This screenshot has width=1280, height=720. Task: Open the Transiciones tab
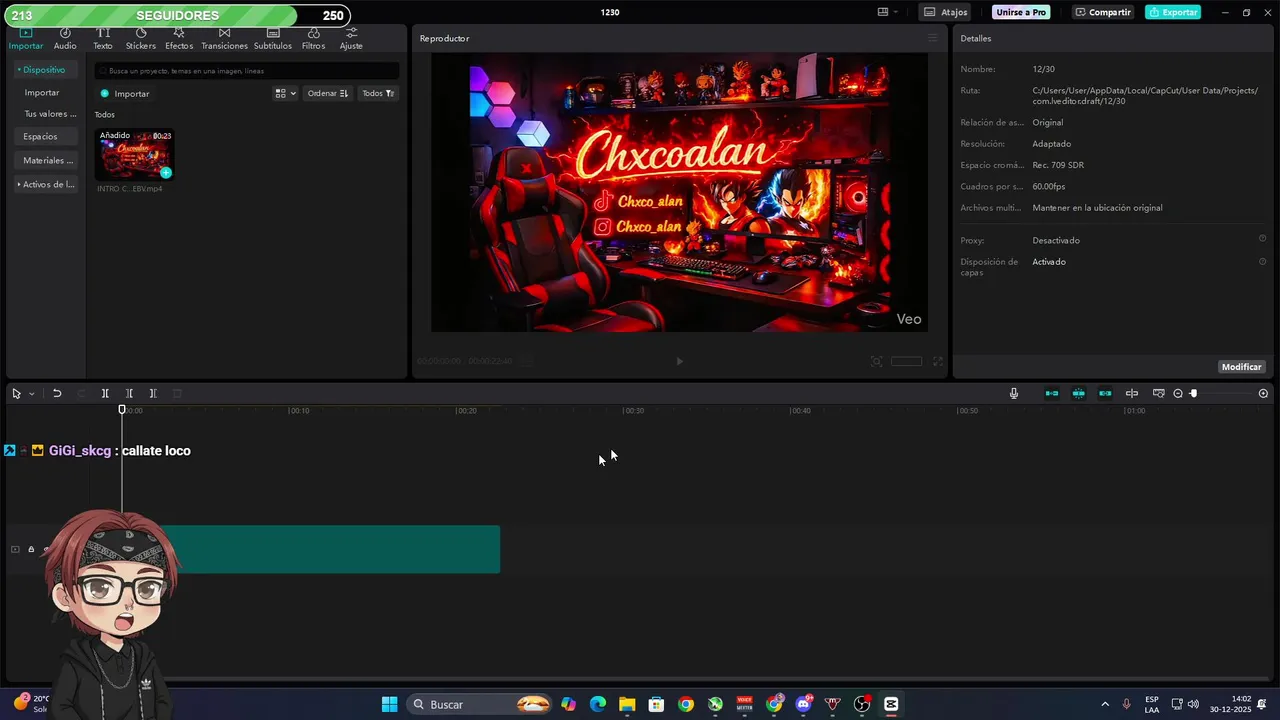224,39
